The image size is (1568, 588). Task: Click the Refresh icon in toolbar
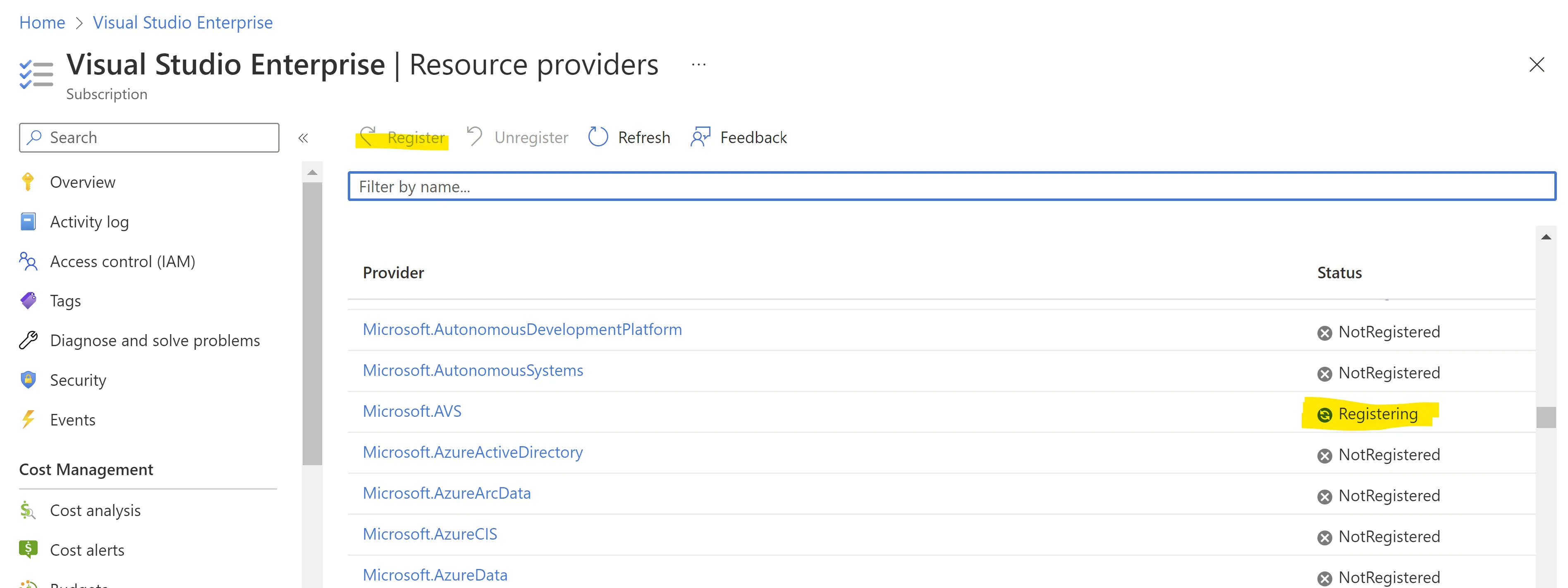[x=598, y=137]
